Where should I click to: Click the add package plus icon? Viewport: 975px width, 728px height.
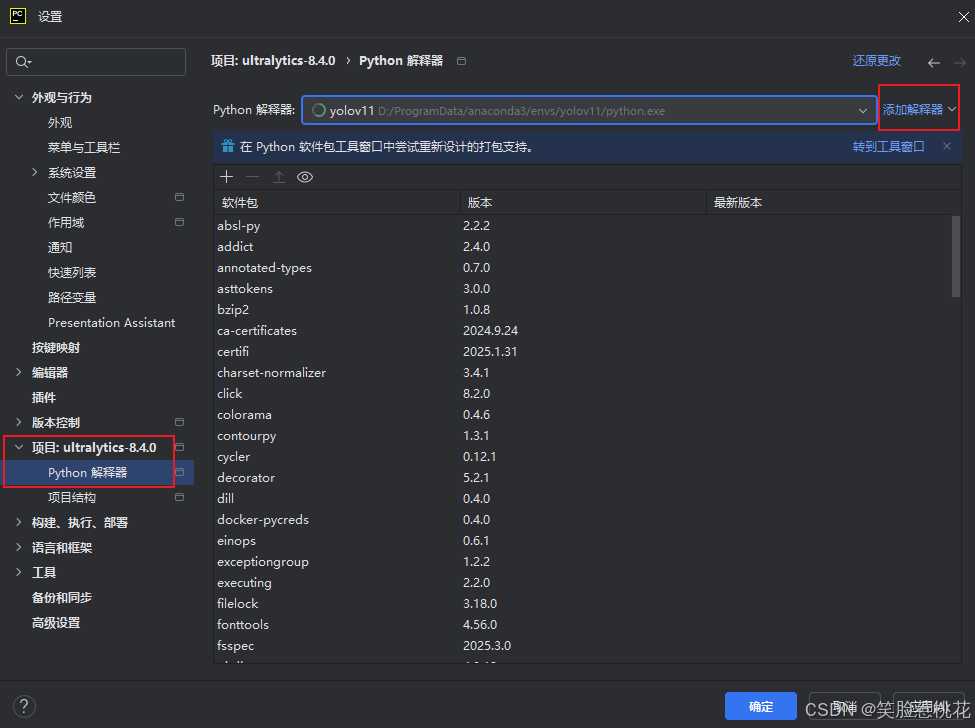[x=226, y=177]
